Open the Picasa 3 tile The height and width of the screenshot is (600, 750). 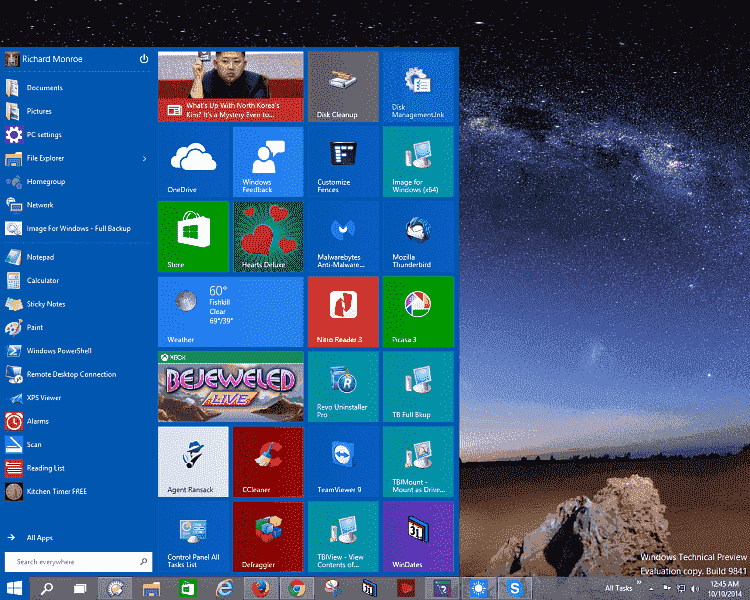[418, 311]
